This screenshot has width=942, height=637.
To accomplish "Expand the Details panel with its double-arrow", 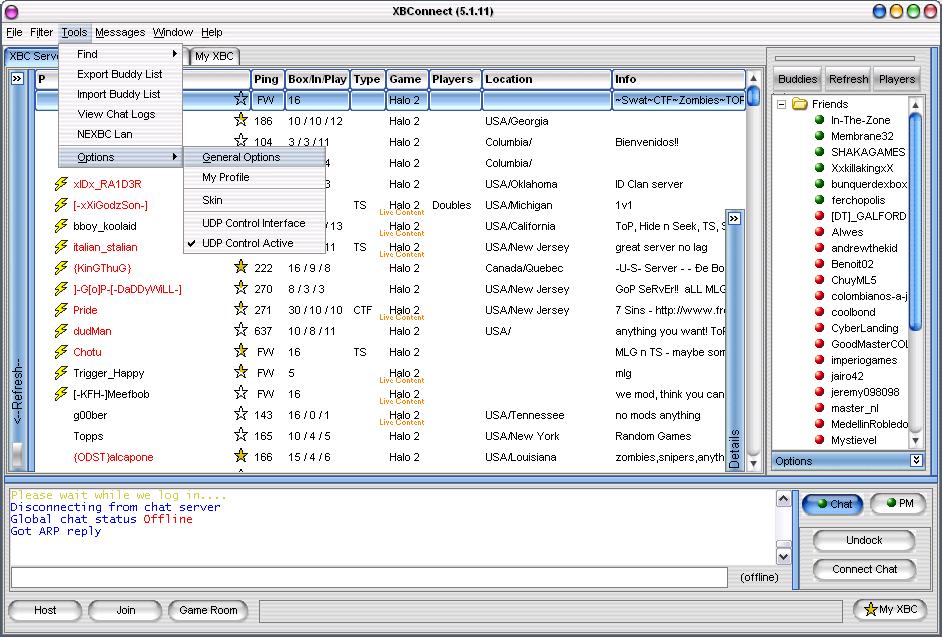I will point(734,218).
